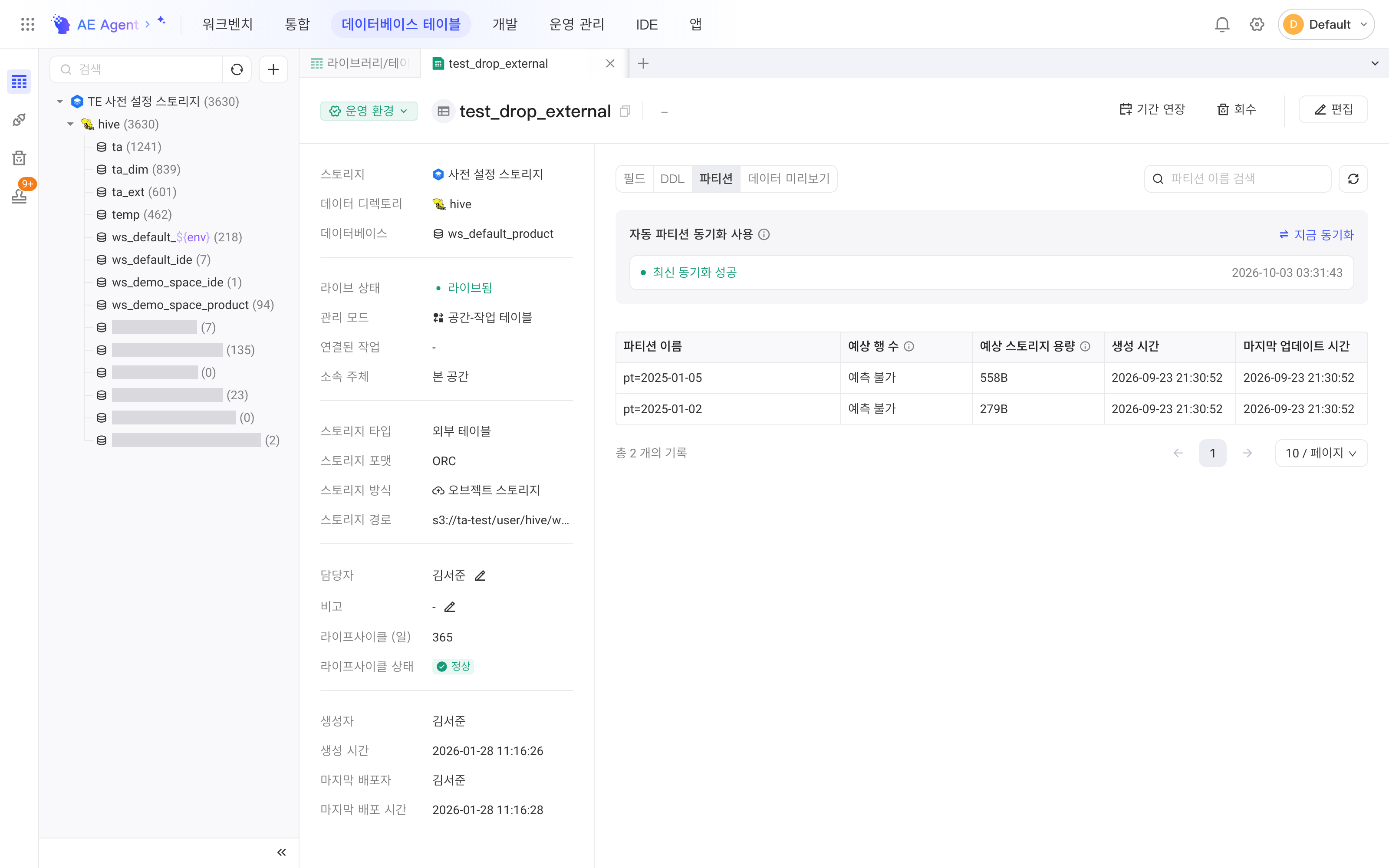Open the 데이터베이스 테이블 menu
Screen dimensions: 1389x868
tap(401, 24)
